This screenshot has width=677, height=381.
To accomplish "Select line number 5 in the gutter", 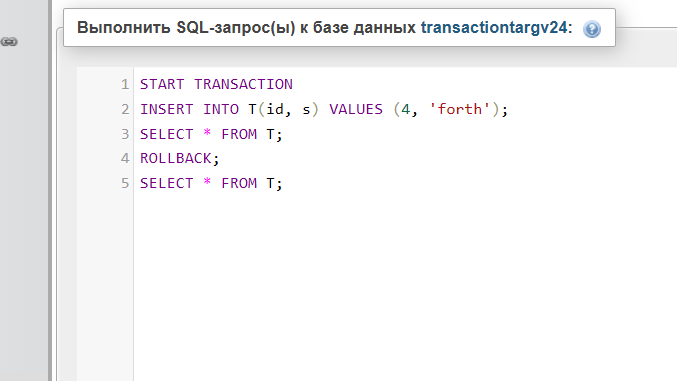I will 125,183.
